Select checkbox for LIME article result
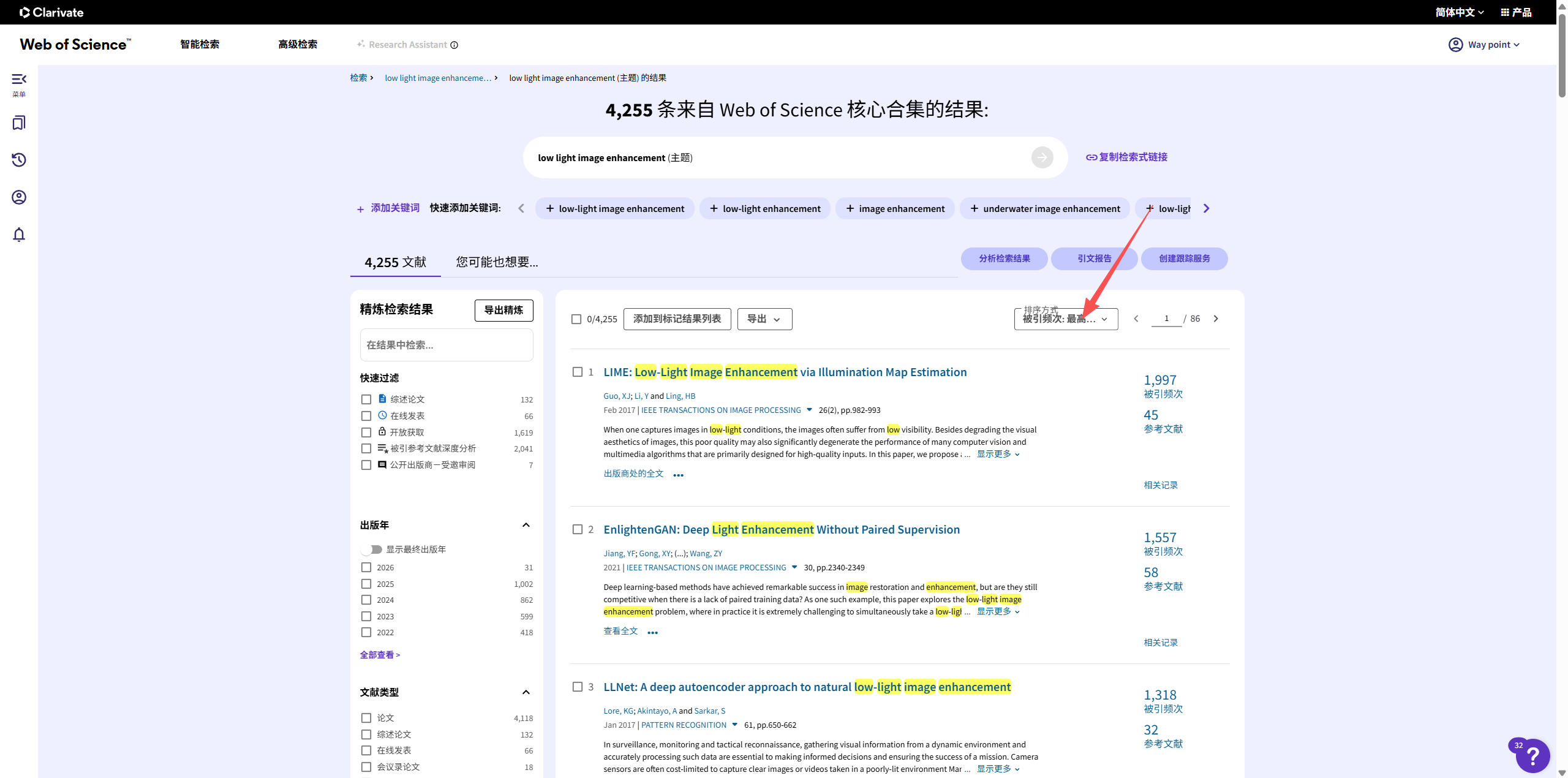The image size is (1568, 778). [577, 372]
